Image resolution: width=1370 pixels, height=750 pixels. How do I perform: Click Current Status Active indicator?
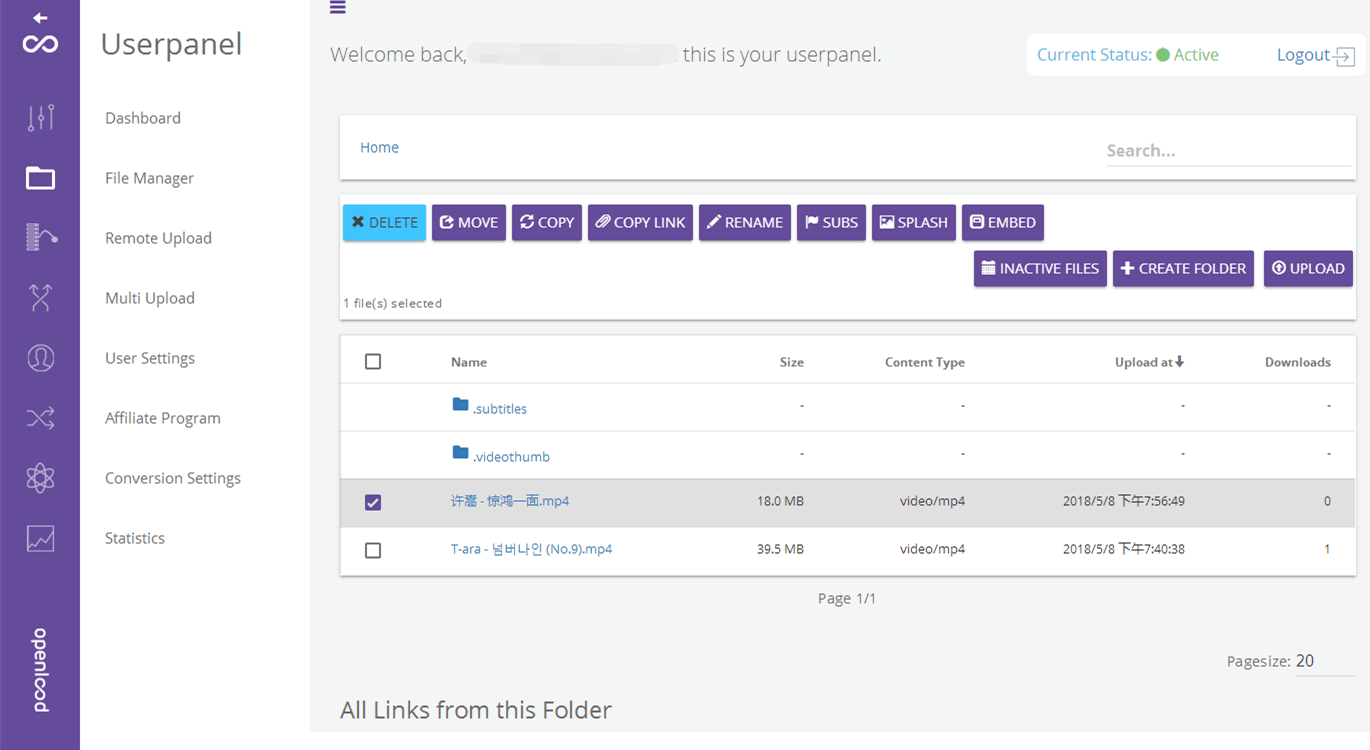pyautogui.click(x=1188, y=55)
